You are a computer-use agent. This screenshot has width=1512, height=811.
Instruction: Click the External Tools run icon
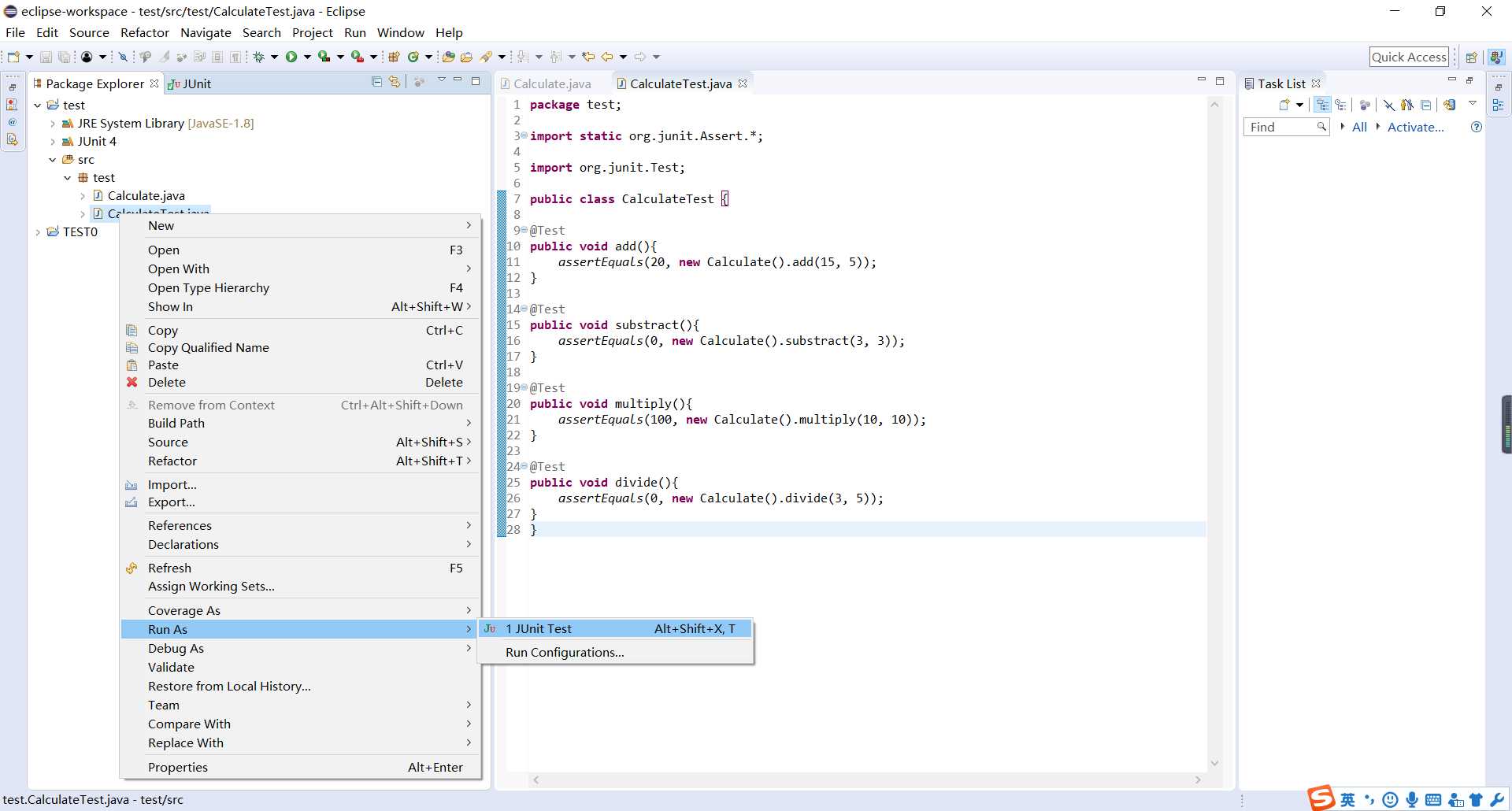[x=357, y=57]
